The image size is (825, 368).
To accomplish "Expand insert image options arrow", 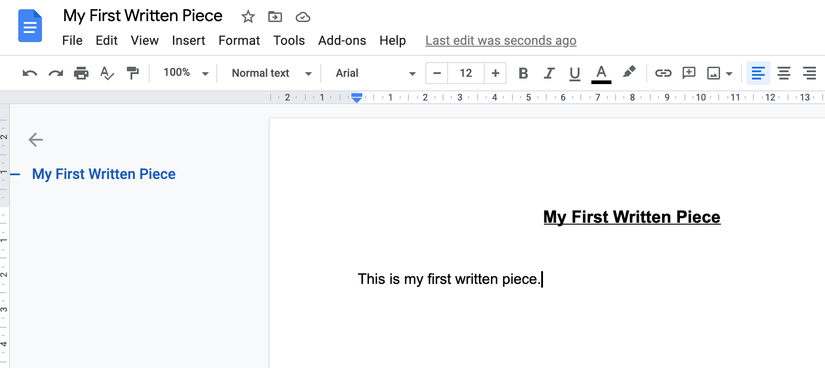I will tap(729, 74).
